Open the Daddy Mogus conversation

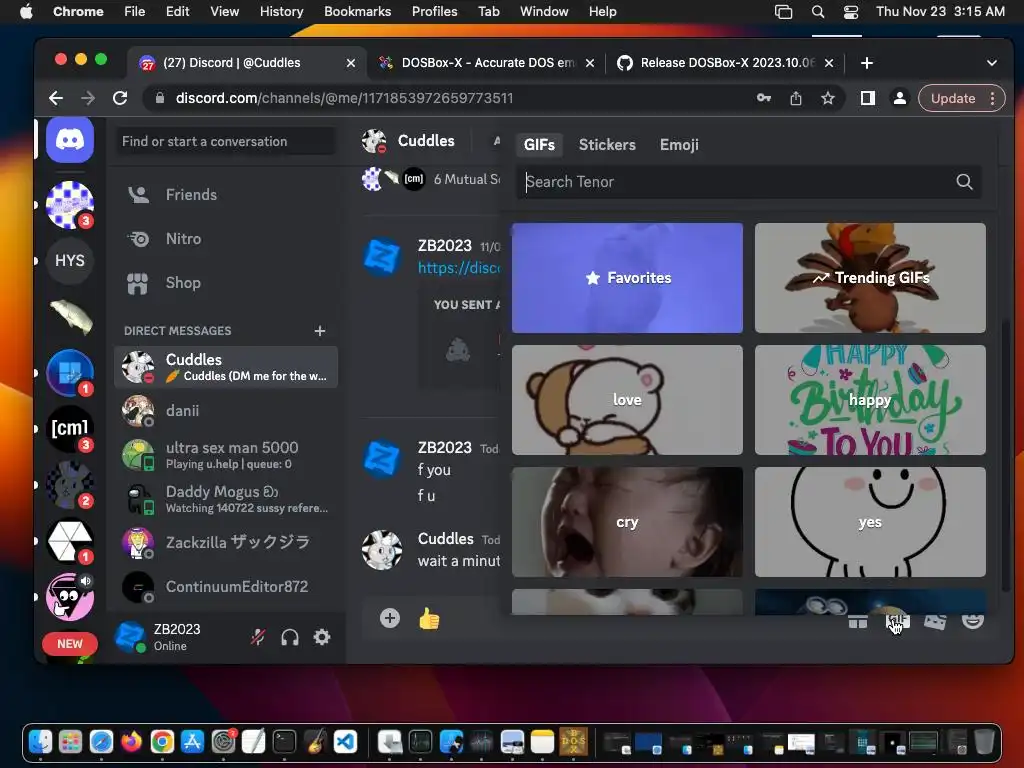point(226,499)
